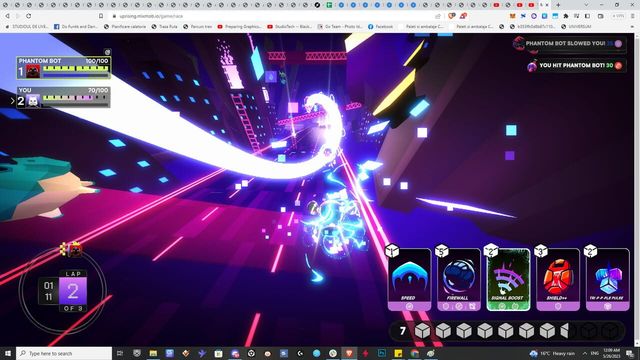Click the uprising address bar URL
Image resolution: width=640 pixels, height=360 pixels.
151,16
